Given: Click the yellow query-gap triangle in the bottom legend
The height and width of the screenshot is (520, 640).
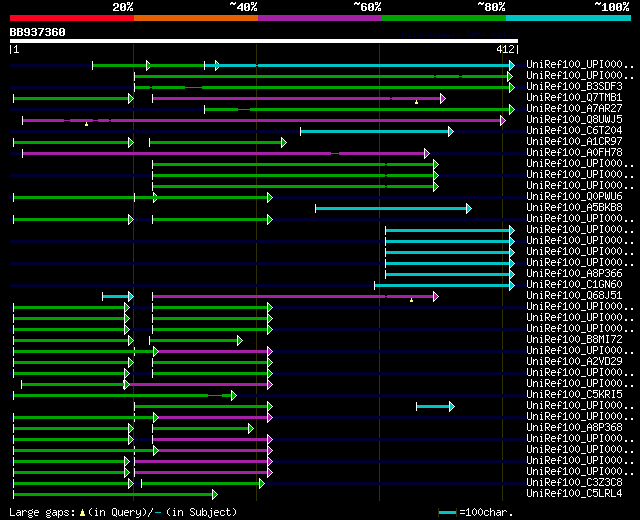Looking at the screenshot, I should pos(82,513).
